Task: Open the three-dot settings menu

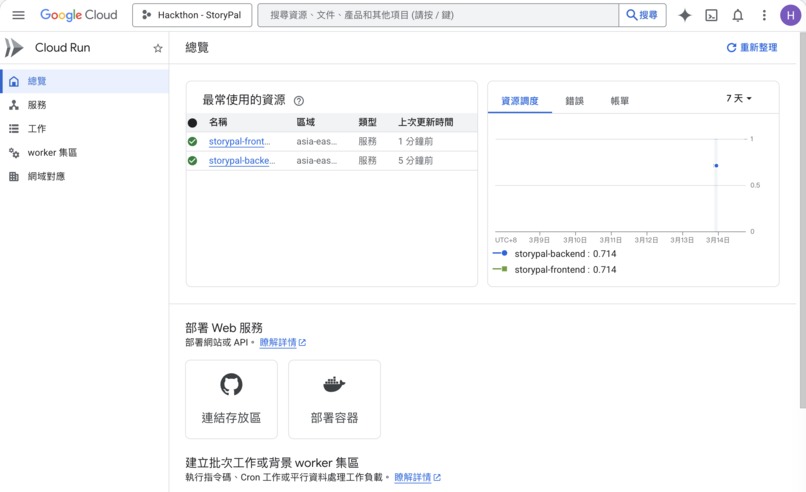Action: pyautogui.click(x=764, y=15)
